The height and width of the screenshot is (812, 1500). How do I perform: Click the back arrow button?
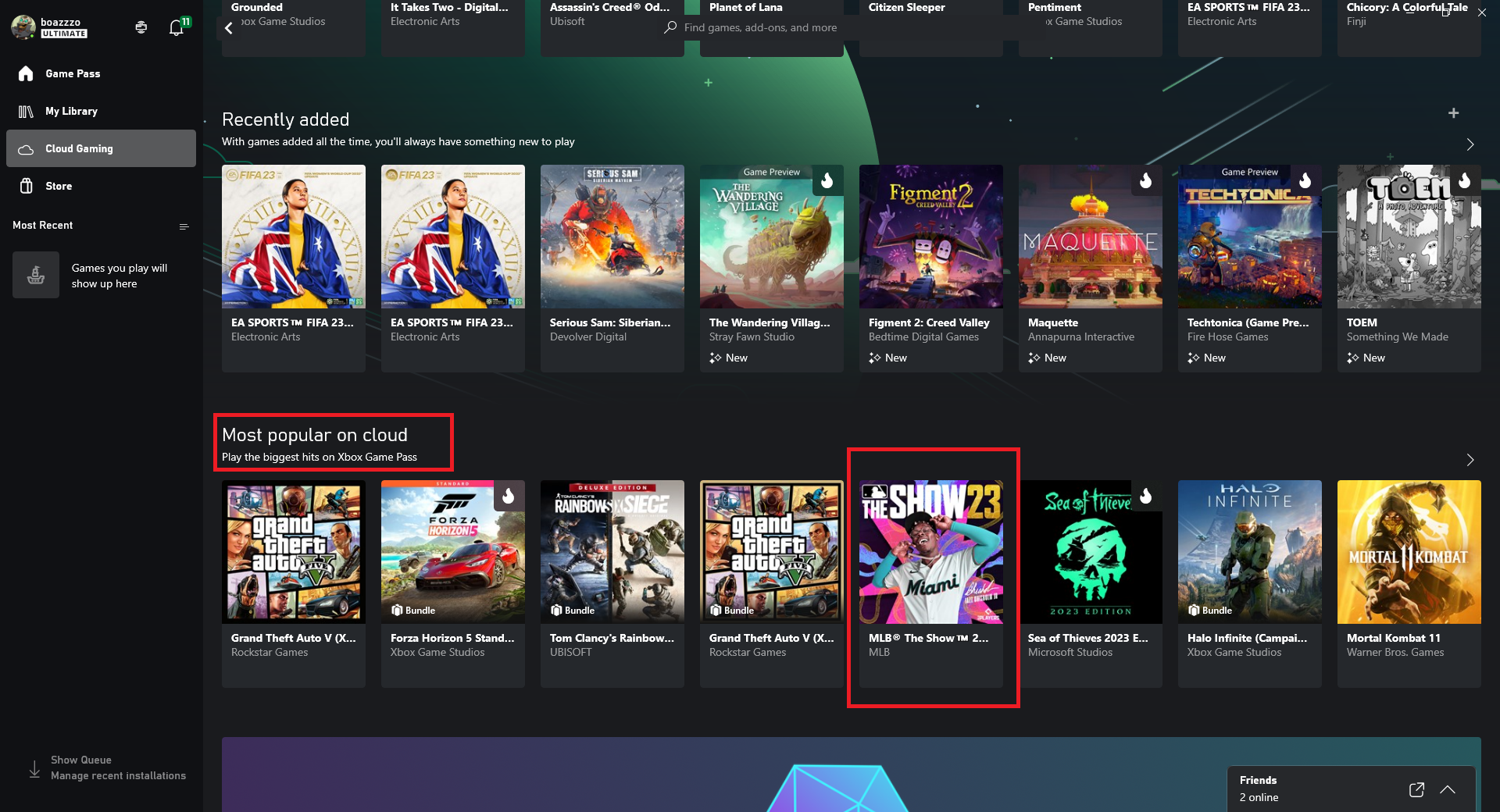(x=229, y=28)
